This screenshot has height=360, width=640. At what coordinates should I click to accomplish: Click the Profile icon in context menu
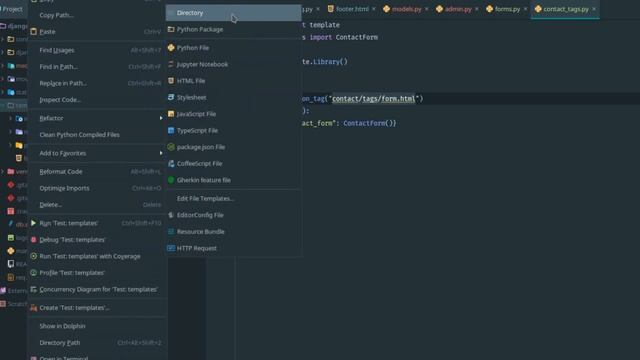tap(33, 273)
